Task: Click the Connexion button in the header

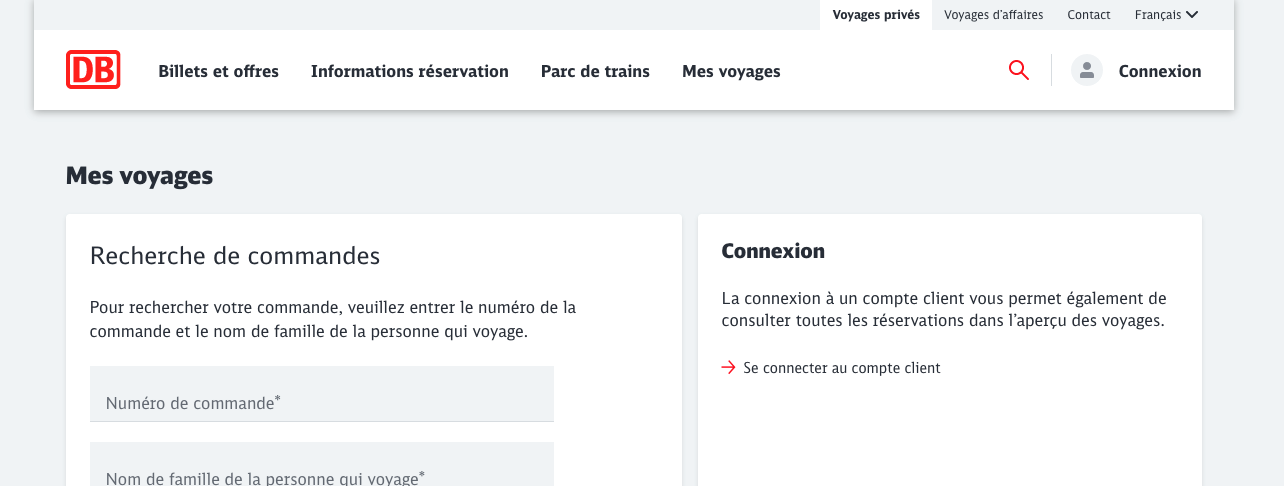Action: (1159, 71)
